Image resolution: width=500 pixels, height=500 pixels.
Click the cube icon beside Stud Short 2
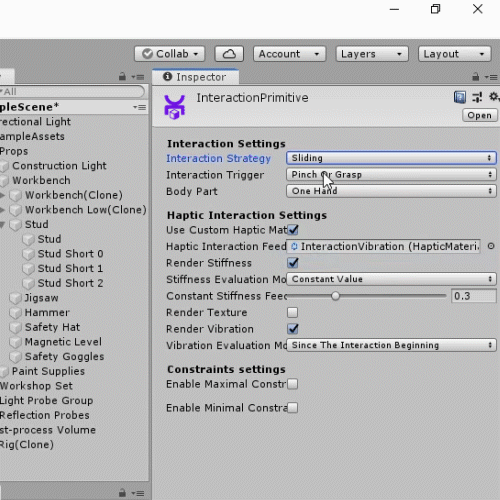28,283
